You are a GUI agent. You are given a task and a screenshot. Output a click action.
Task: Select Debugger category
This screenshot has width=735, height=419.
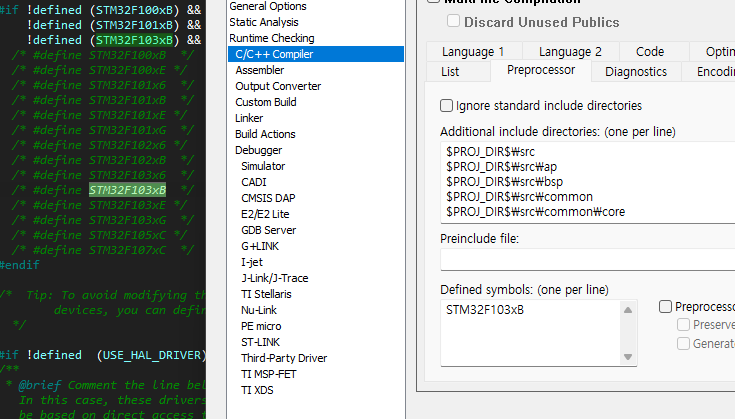tap(258, 150)
